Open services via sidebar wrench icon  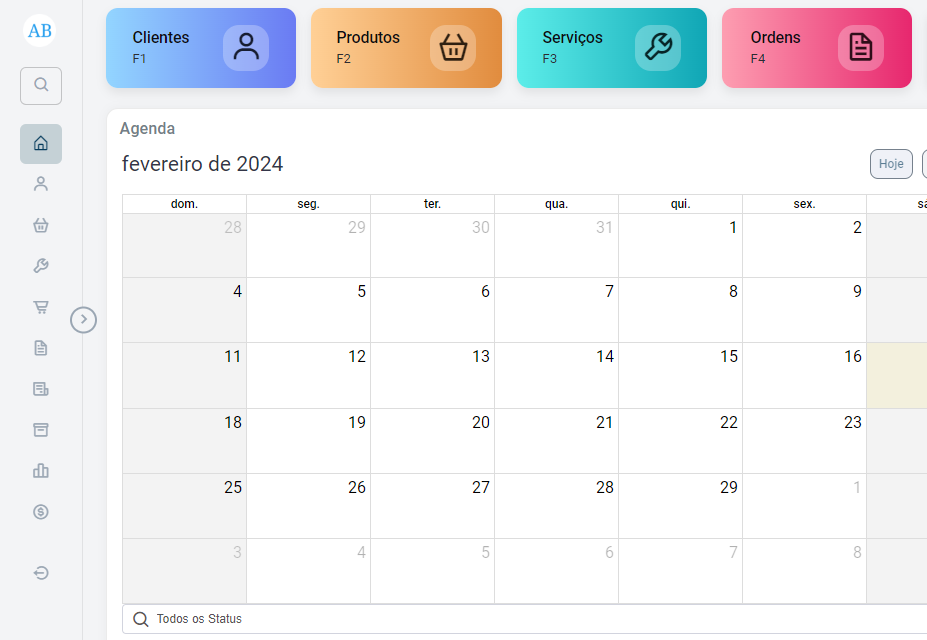41,266
